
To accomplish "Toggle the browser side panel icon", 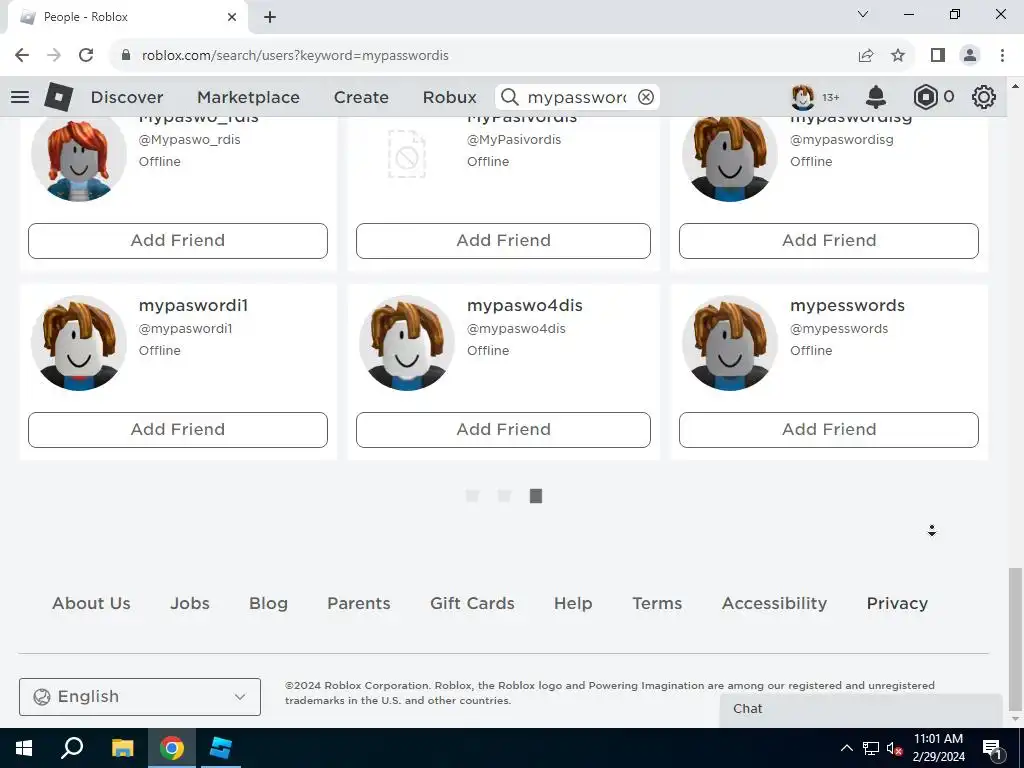I will point(938,56).
